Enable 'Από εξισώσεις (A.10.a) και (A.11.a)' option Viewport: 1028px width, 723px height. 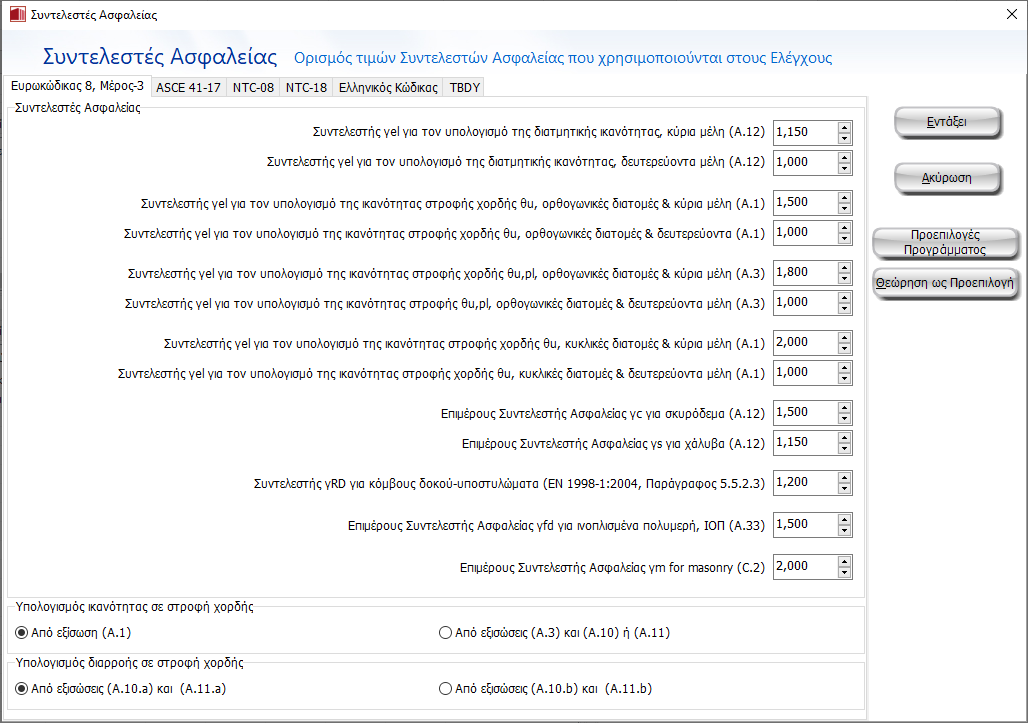(22, 688)
